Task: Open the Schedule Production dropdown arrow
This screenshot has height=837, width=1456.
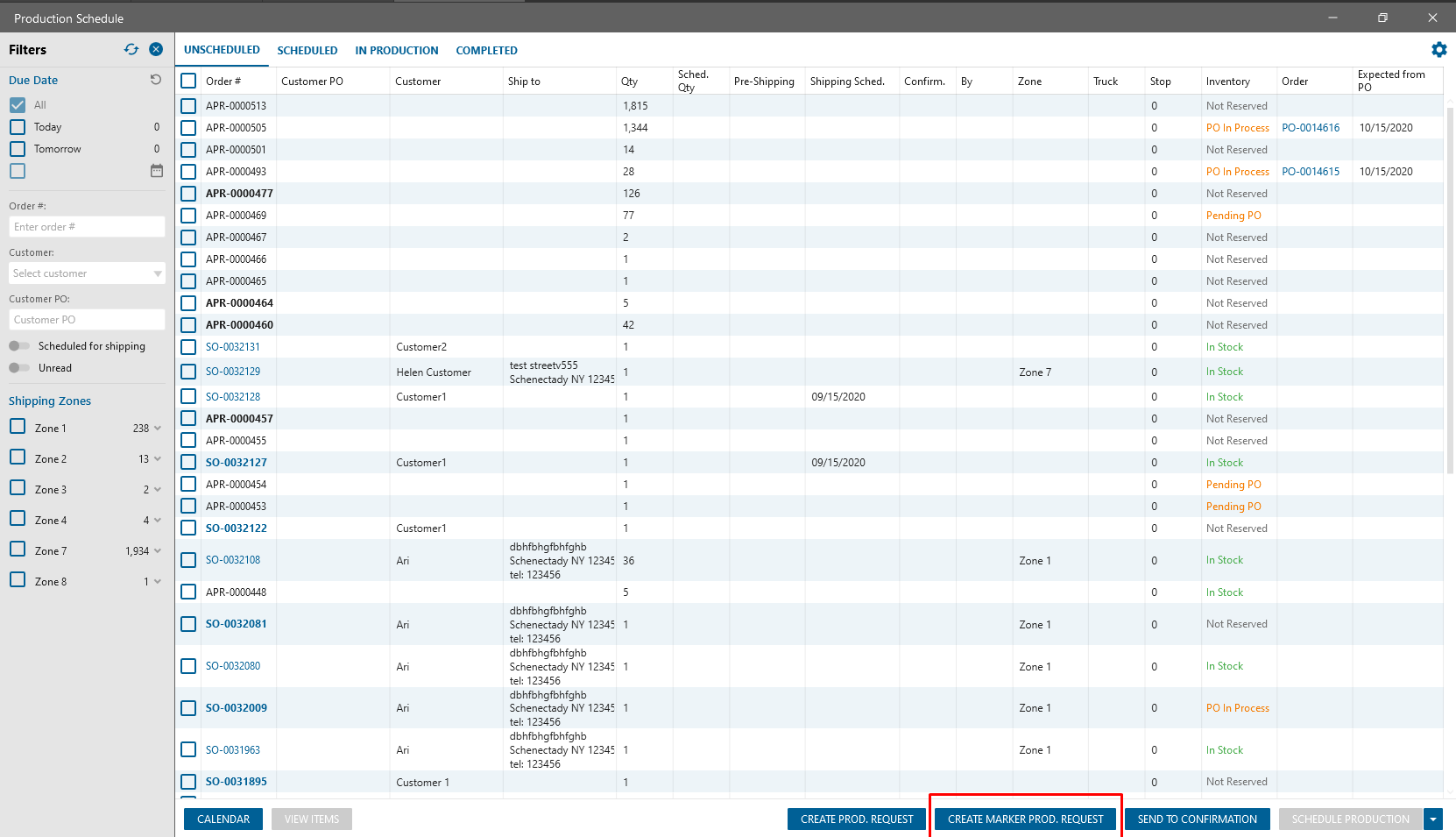Action: [1433, 819]
